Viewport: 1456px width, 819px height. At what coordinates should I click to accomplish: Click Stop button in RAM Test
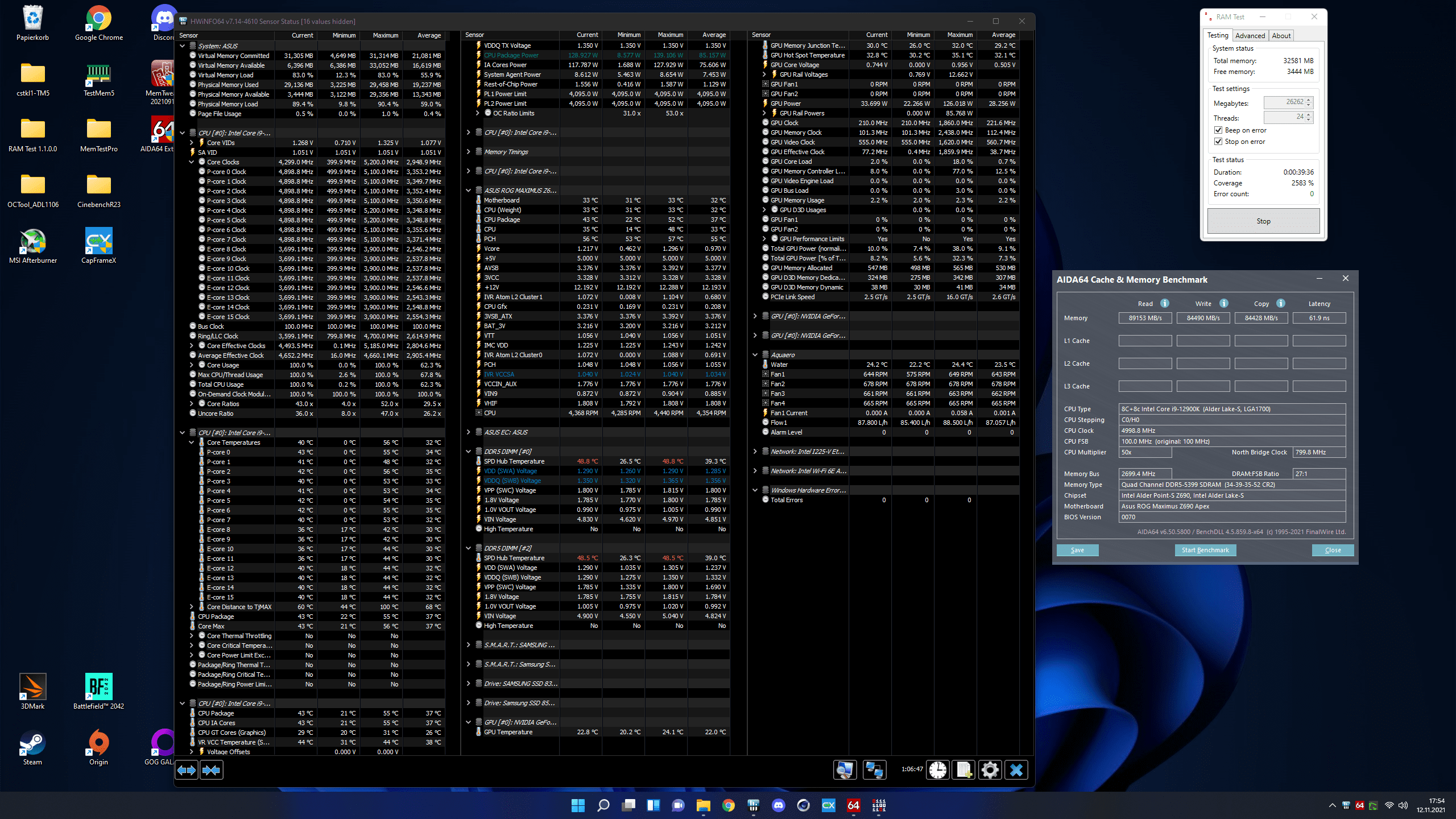coord(1264,221)
